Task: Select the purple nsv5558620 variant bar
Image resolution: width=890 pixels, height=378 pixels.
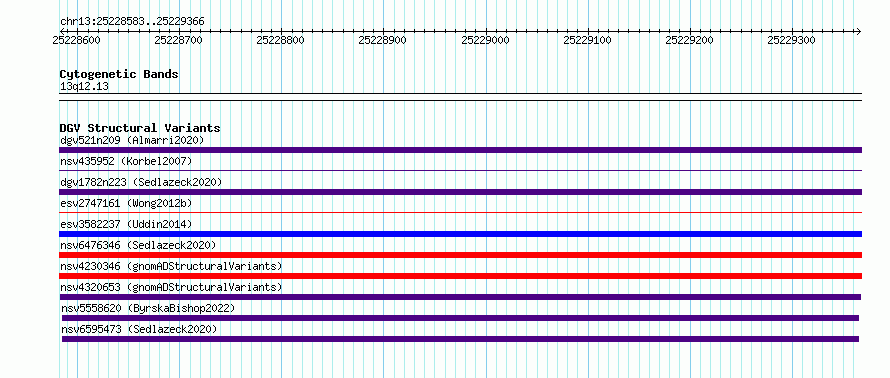Action: tap(460, 318)
